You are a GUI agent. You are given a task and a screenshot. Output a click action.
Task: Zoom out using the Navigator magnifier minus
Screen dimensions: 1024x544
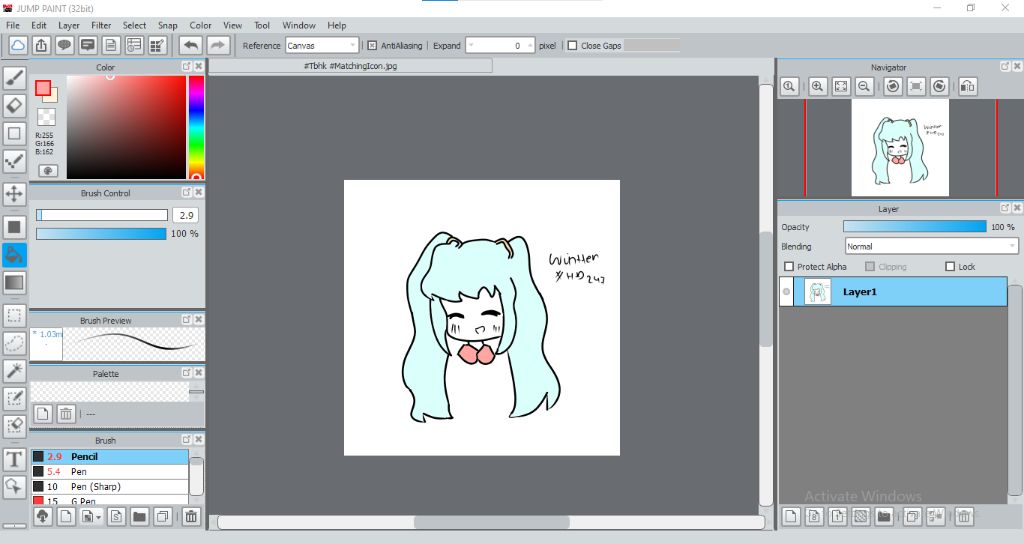(864, 86)
